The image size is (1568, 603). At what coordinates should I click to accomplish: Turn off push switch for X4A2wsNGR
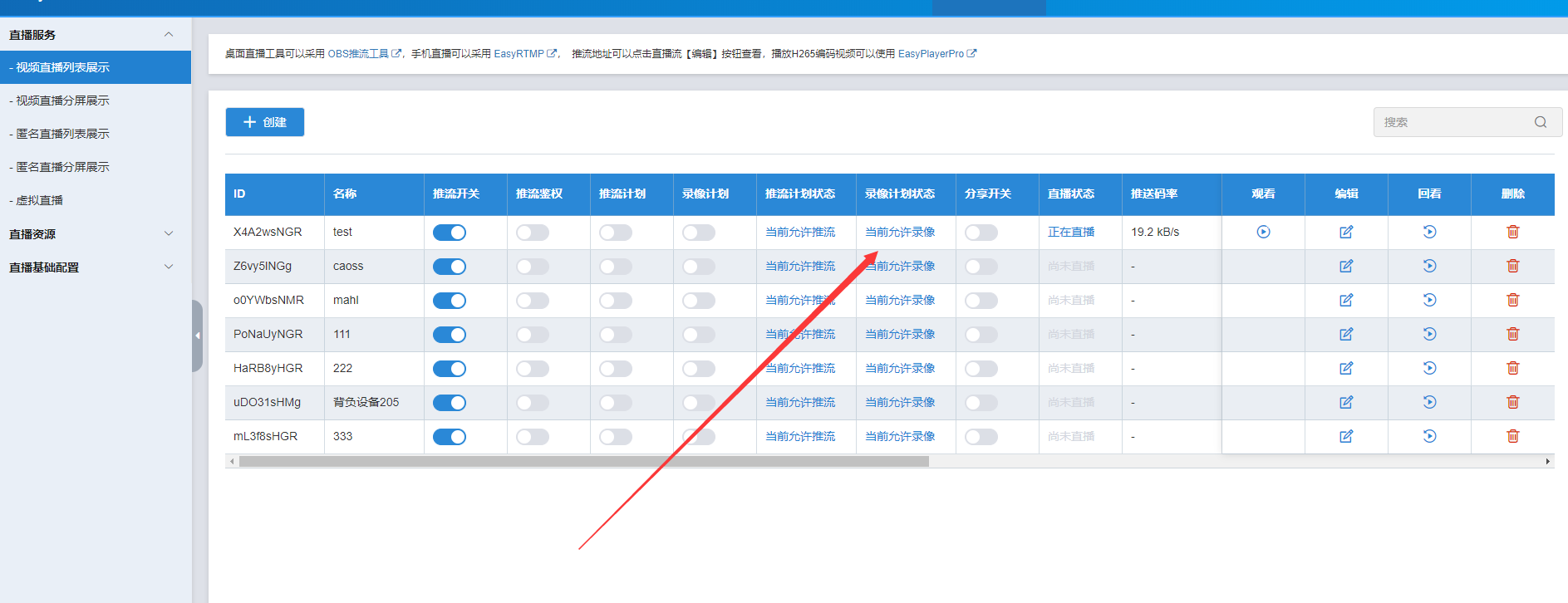pyautogui.click(x=450, y=233)
